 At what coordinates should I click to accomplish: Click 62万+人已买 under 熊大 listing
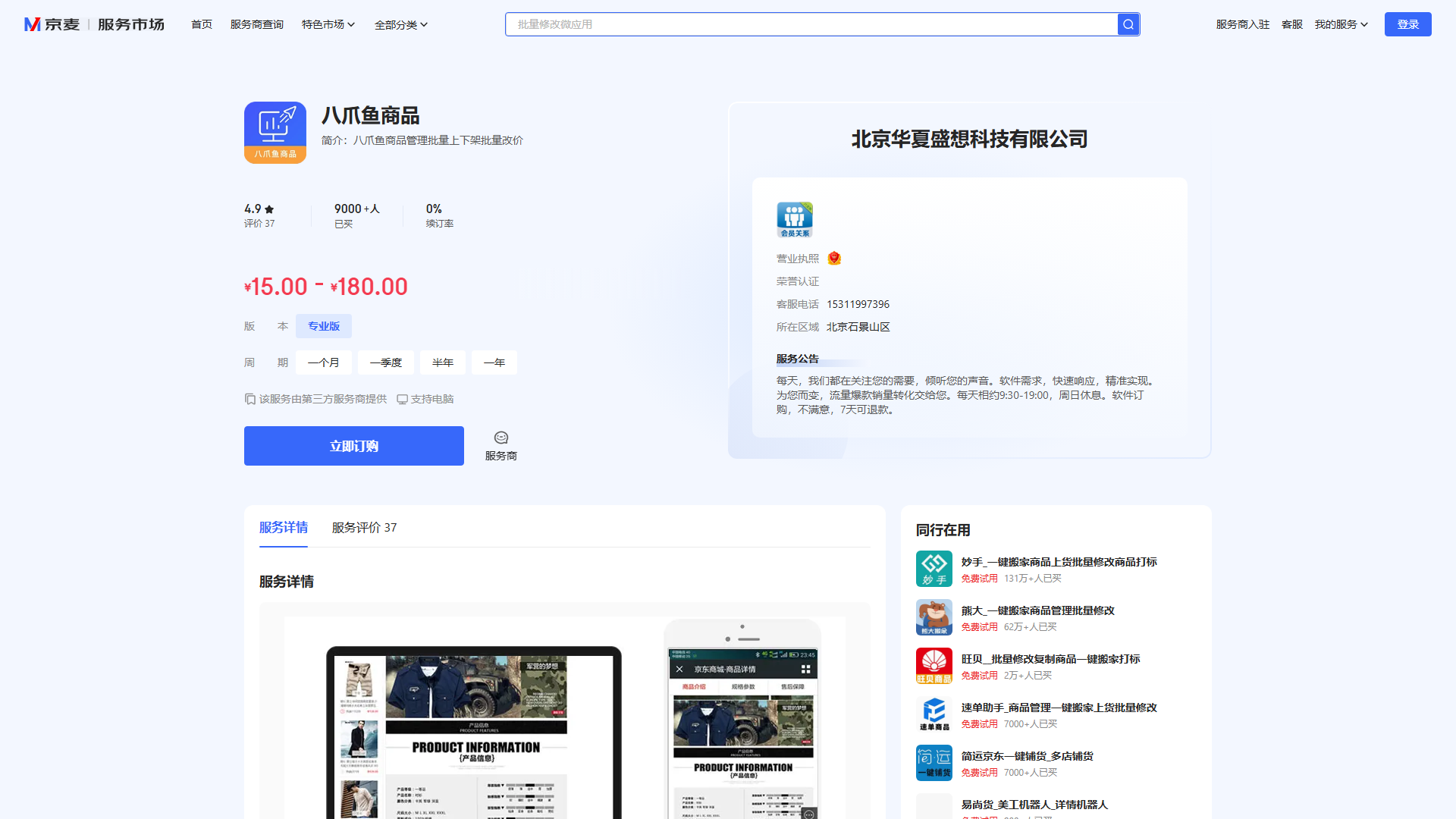[x=1031, y=627]
